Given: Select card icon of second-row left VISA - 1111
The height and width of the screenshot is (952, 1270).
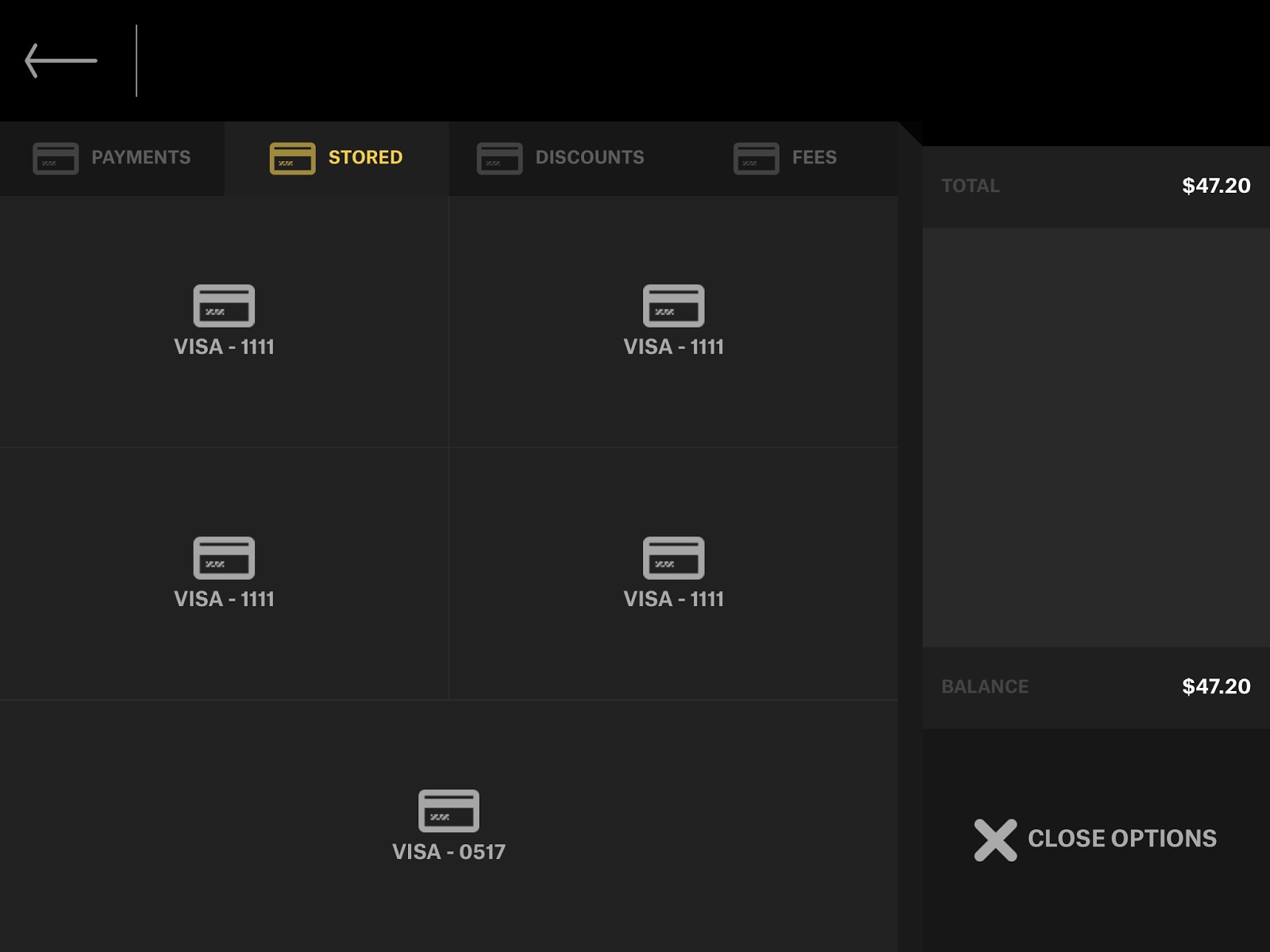Looking at the screenshot, I should point(224,558).
